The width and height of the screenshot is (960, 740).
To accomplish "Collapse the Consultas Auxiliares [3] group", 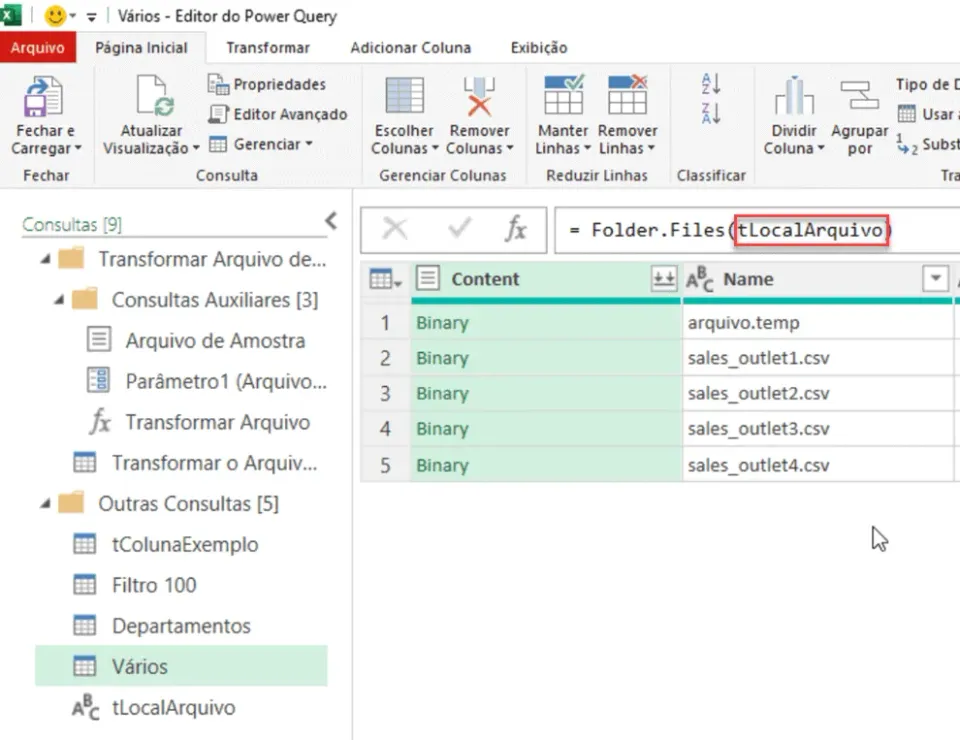I will (59, 300).
